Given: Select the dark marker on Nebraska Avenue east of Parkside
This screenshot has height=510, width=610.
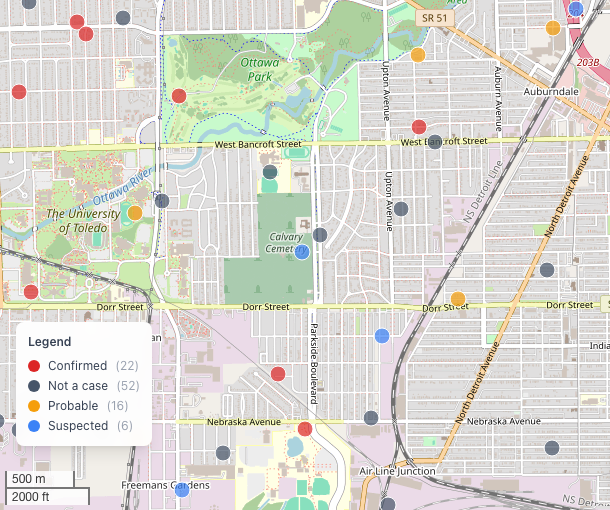Looking at the screenshot, I should 371,418.
